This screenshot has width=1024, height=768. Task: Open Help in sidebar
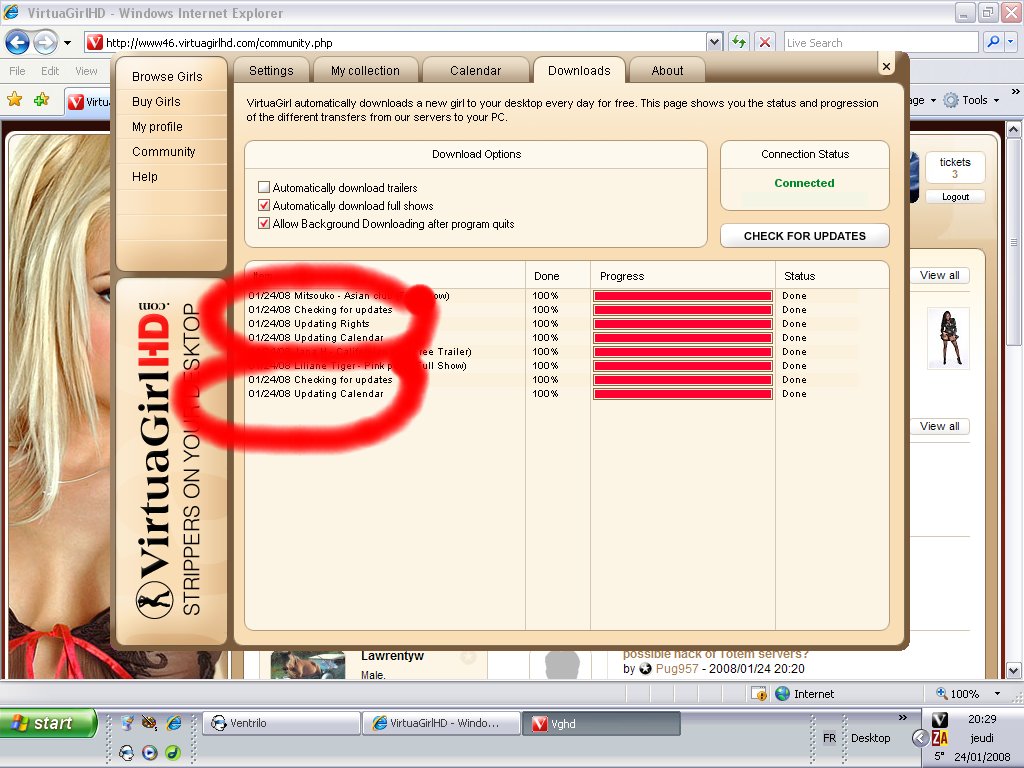(x=145, y=176)
